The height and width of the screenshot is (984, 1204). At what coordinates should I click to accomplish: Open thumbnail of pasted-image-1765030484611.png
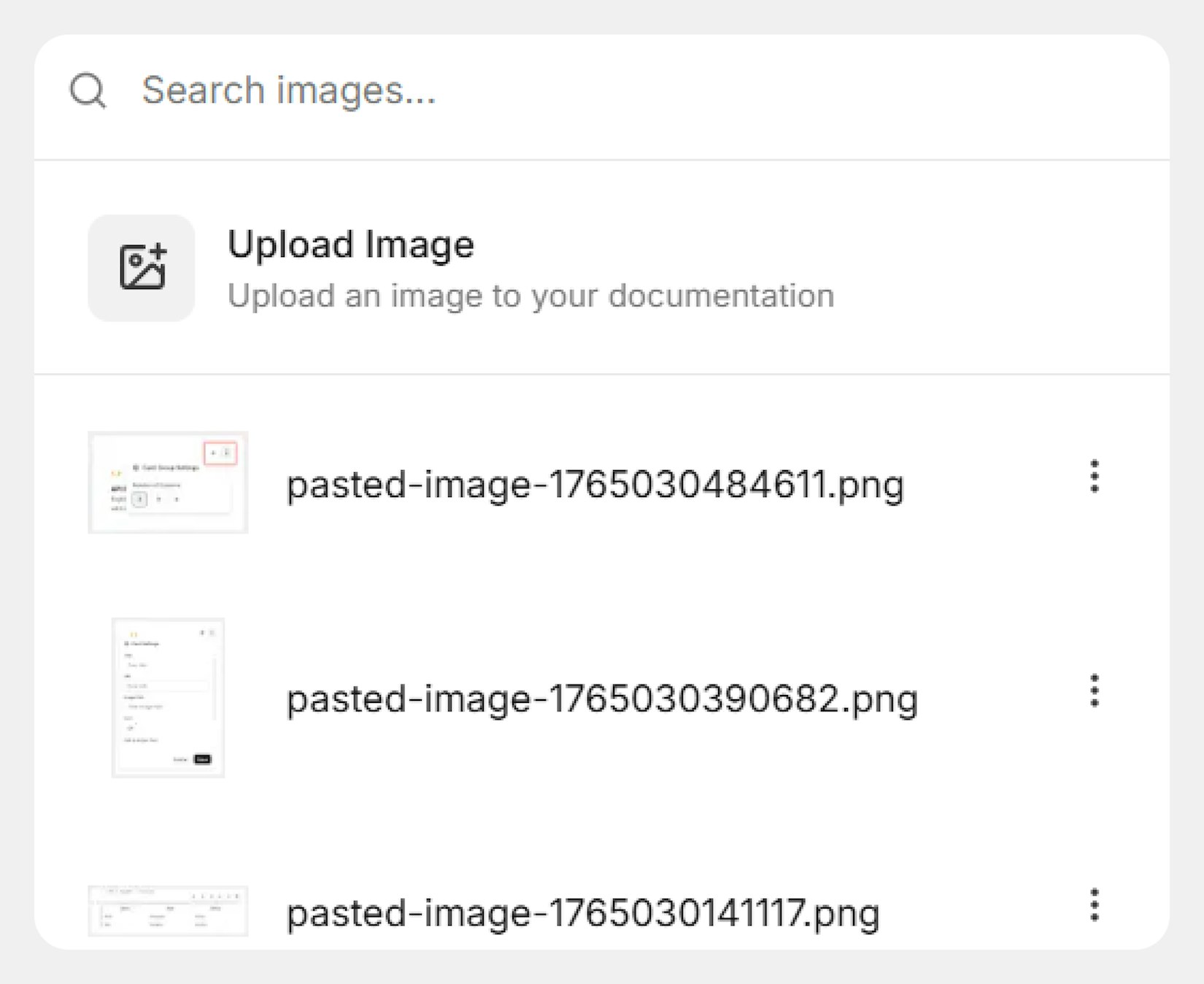(168, 483)
